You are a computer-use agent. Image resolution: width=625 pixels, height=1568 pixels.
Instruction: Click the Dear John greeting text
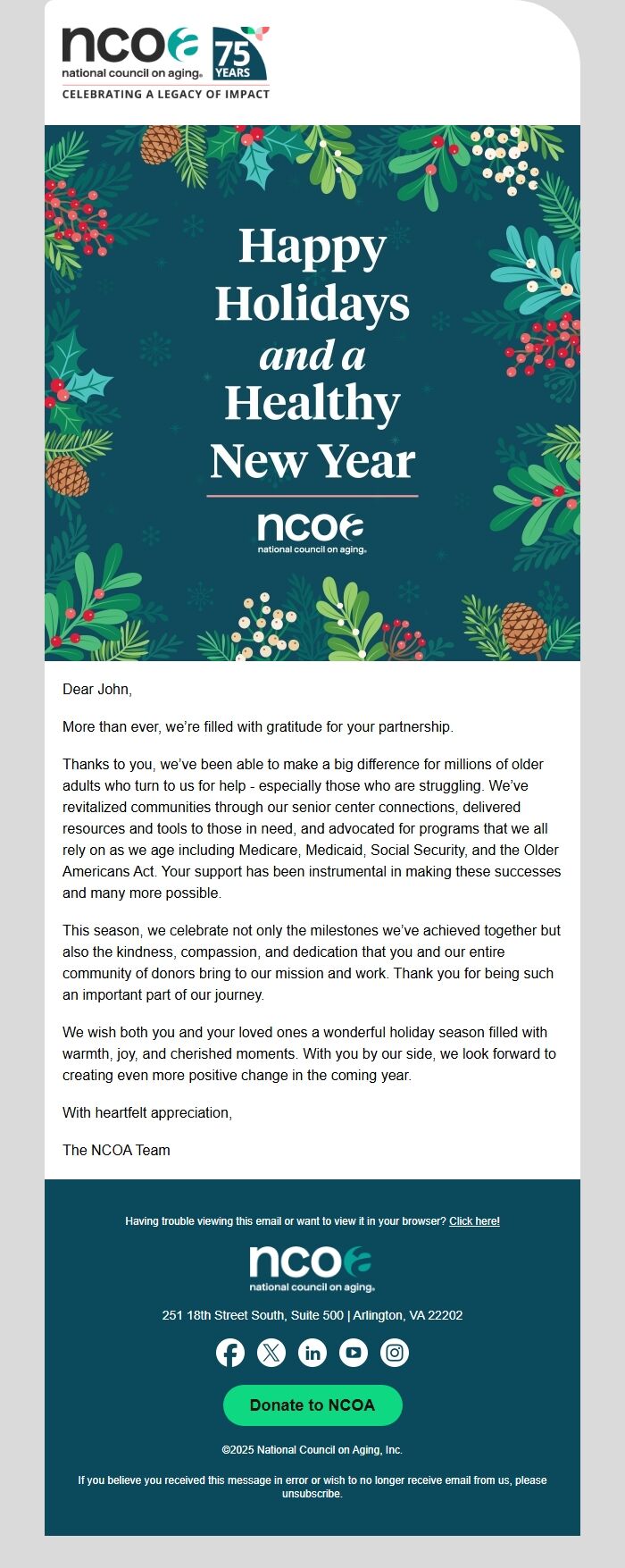coord(91,689)
